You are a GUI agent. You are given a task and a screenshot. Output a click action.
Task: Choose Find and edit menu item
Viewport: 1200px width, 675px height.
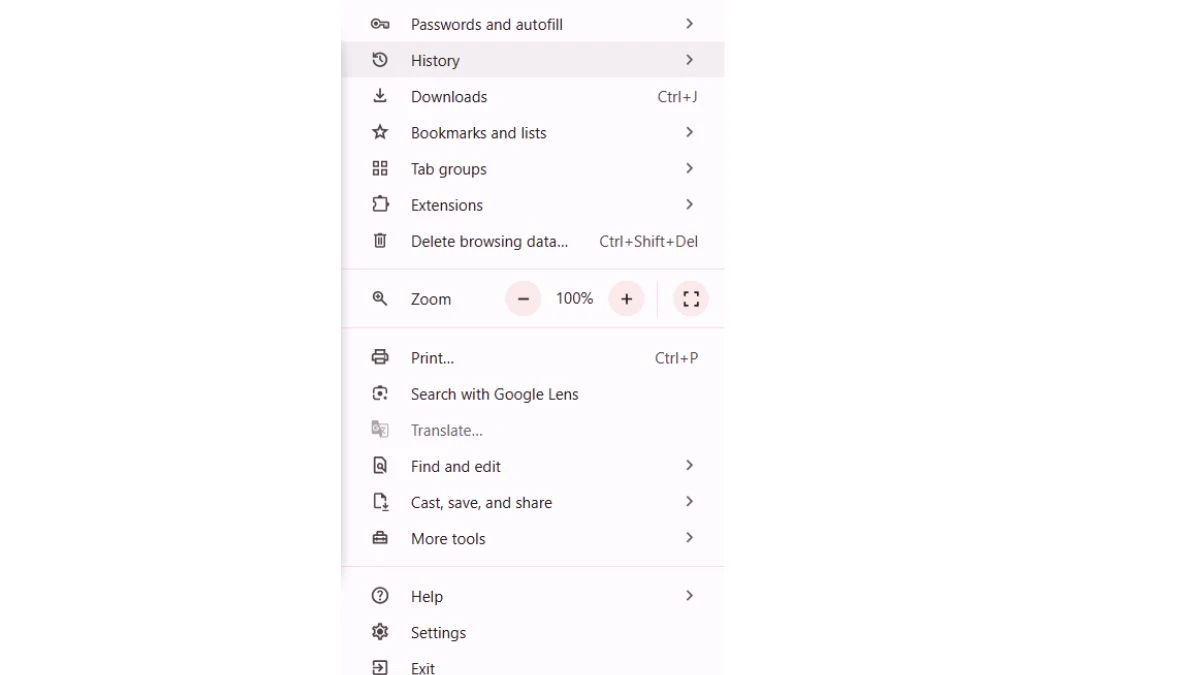click(533, 466)
